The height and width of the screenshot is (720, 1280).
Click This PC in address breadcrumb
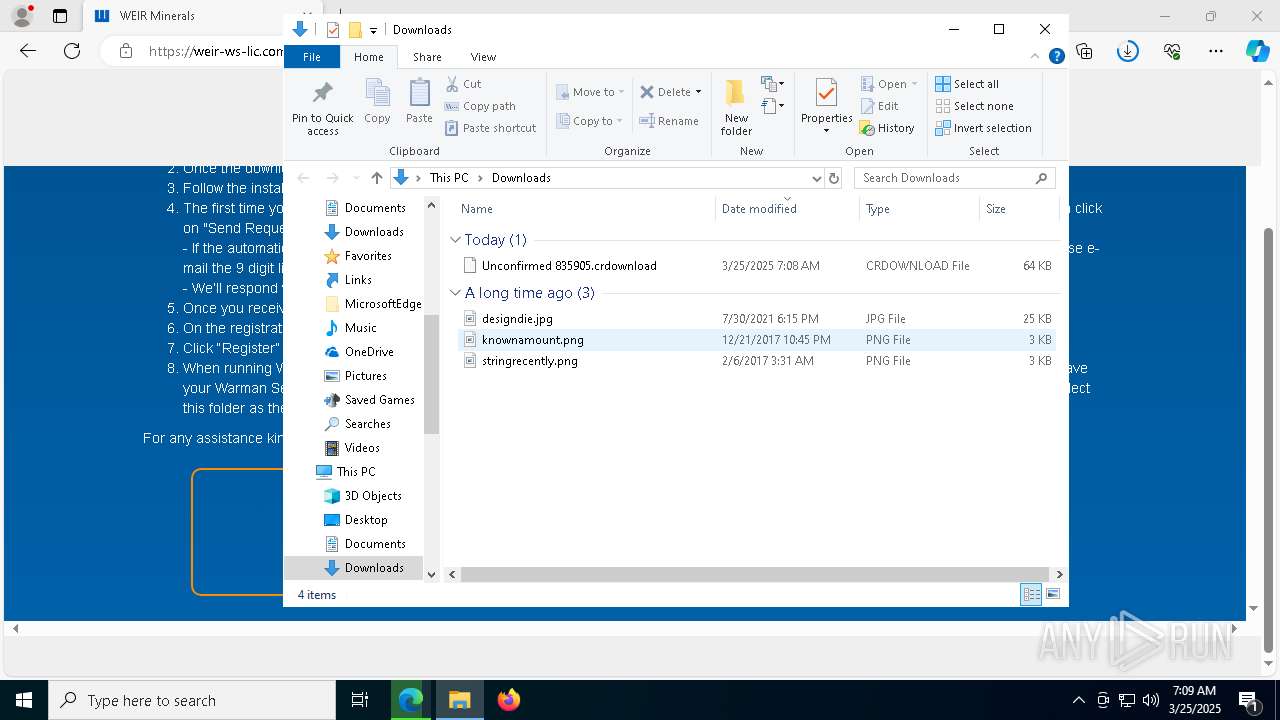(449, 178)
